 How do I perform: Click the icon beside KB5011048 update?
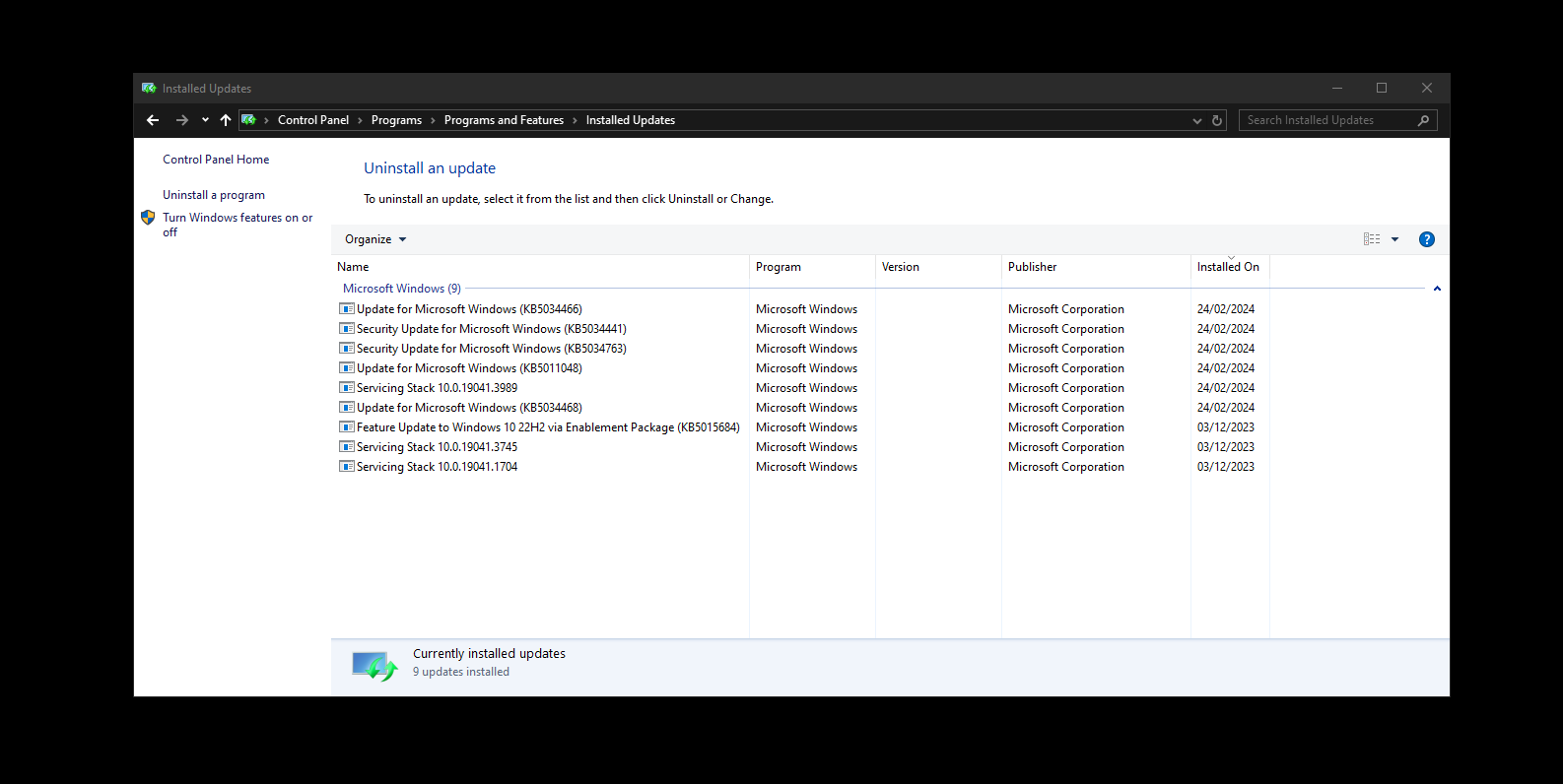tap(347, 368)
